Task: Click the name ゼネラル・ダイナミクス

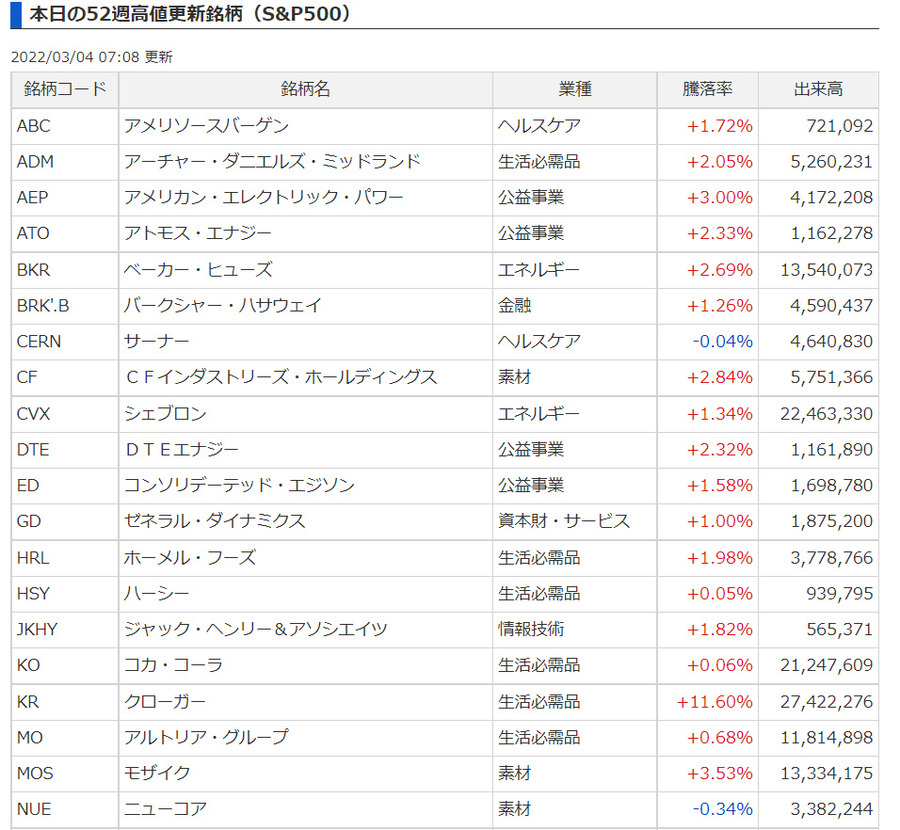Action: [x=215, y=521]
